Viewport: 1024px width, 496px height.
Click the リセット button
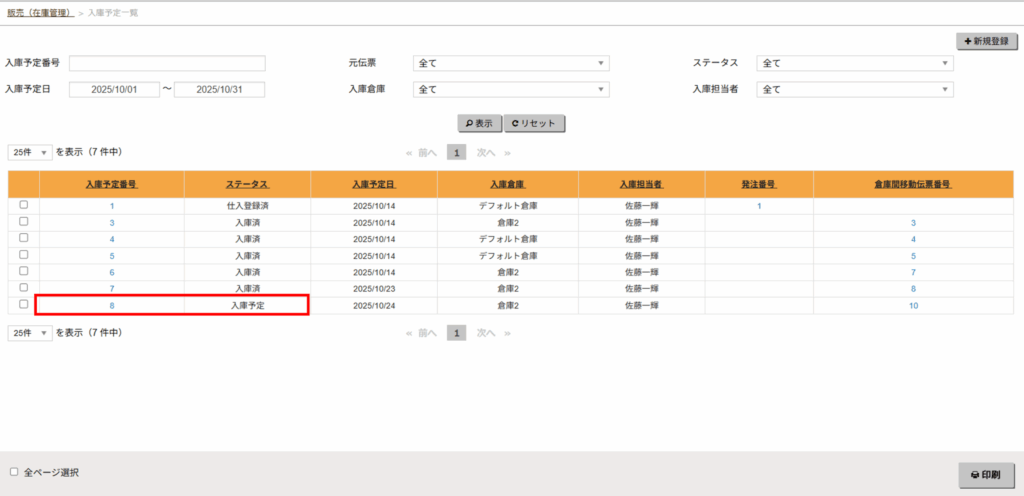(x=535, y=124)
